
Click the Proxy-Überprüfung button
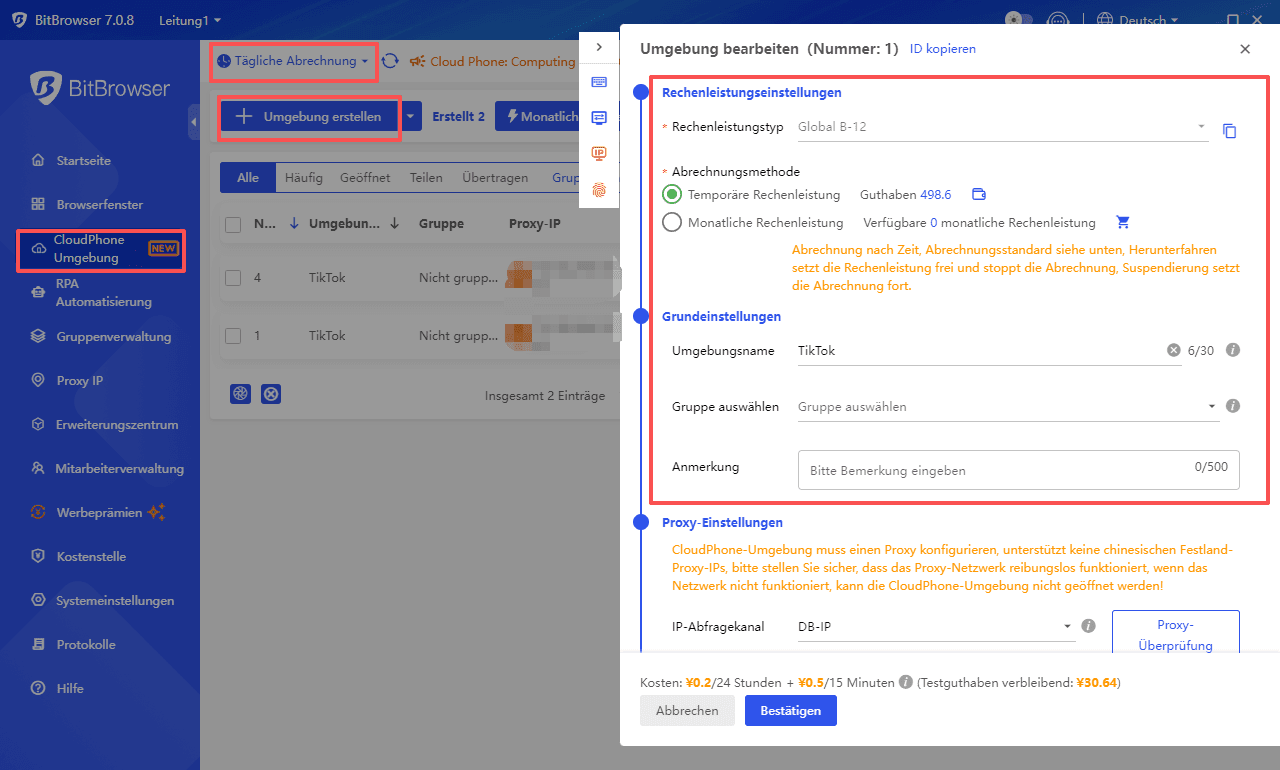coord(1176,634)
